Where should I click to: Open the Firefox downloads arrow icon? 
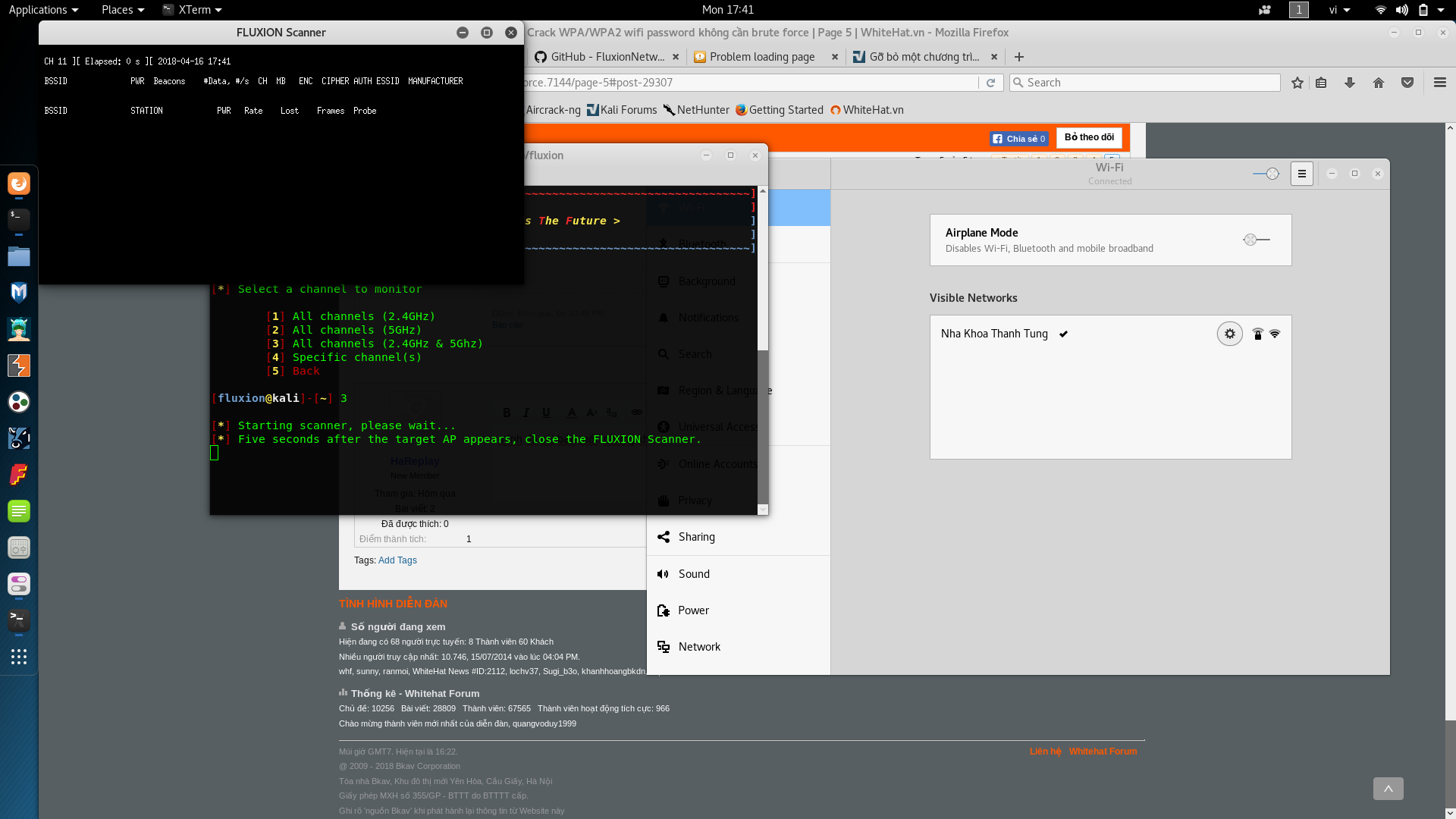[x=1350, y=83]
